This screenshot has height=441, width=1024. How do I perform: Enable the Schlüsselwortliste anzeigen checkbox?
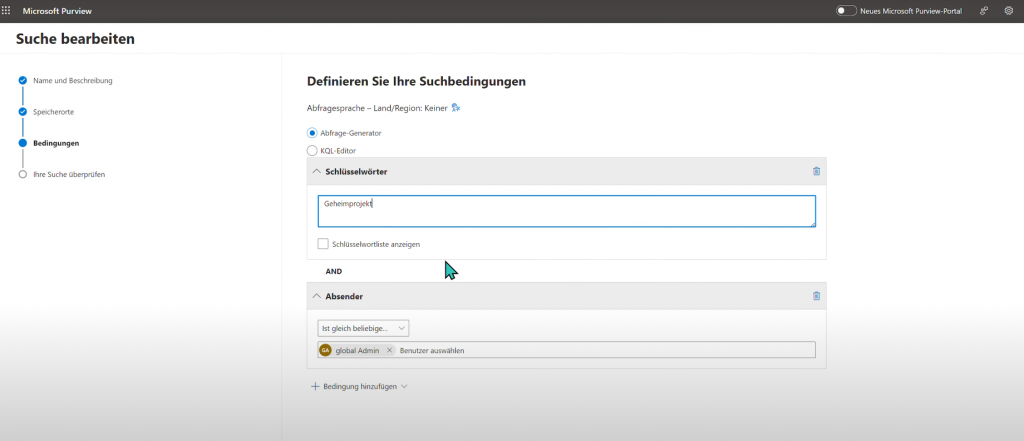(x=323, y=244)
